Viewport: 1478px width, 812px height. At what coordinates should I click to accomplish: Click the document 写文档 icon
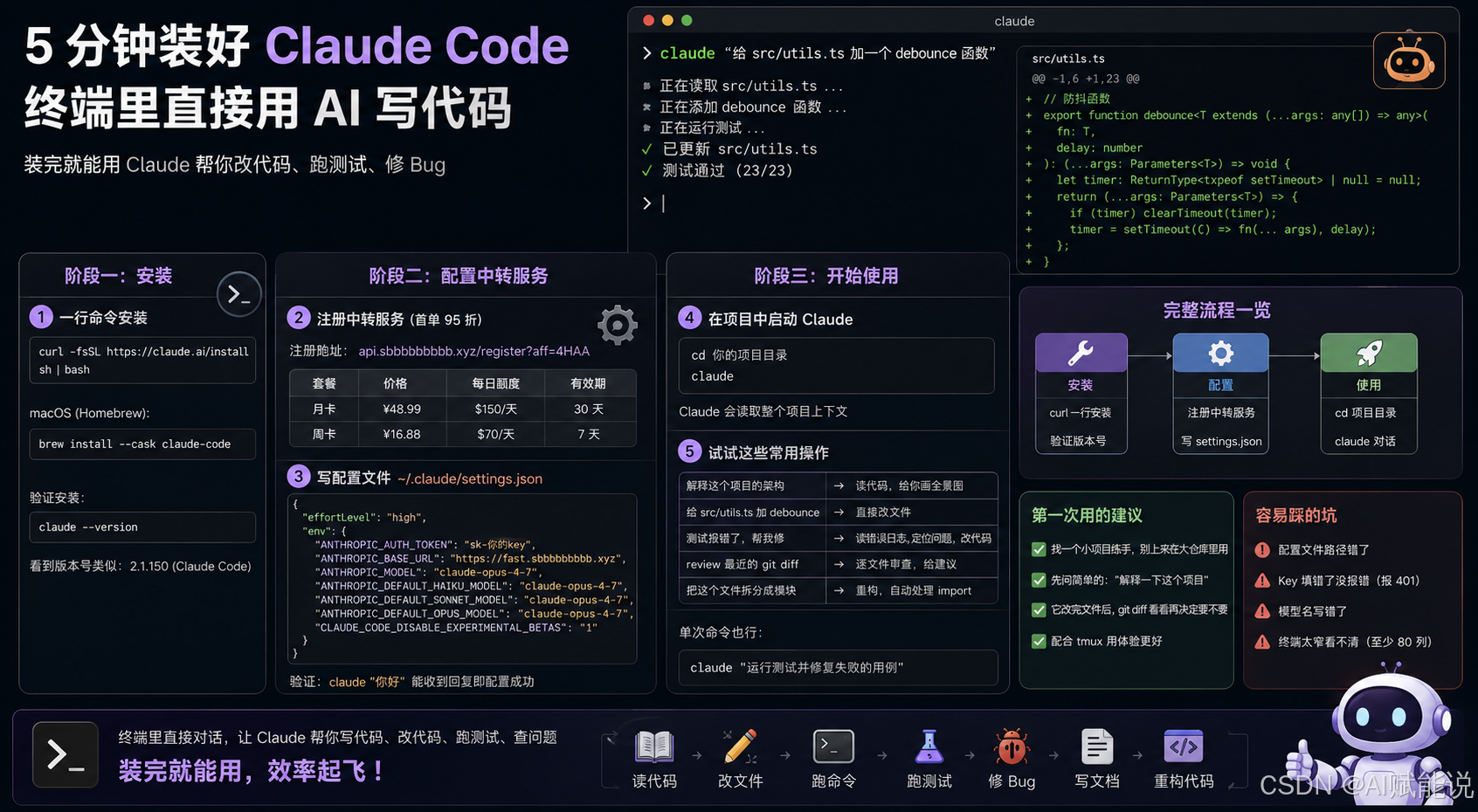(x=1096, y=747)
